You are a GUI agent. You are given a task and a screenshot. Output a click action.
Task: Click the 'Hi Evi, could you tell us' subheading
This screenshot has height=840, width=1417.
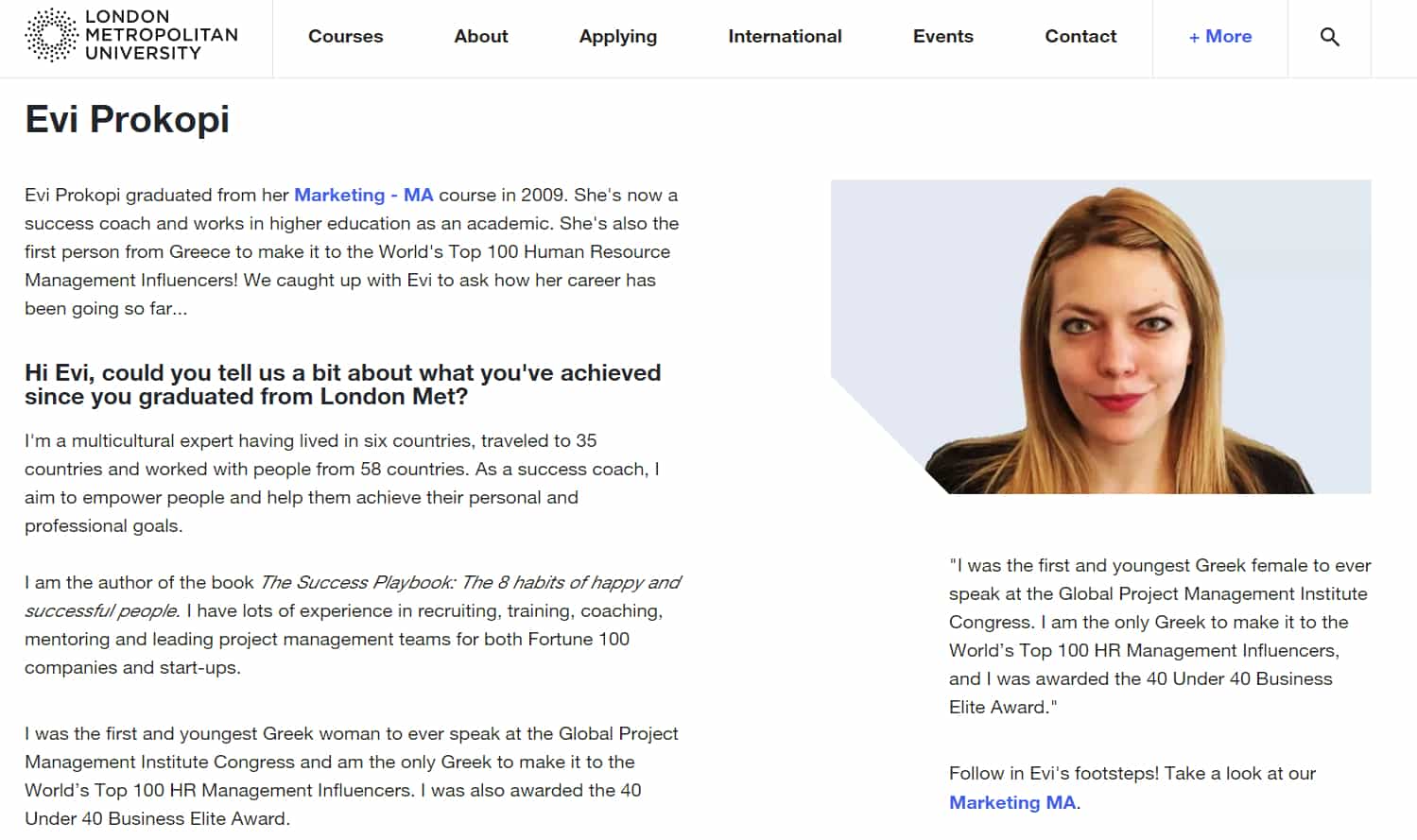coord(342,385)
